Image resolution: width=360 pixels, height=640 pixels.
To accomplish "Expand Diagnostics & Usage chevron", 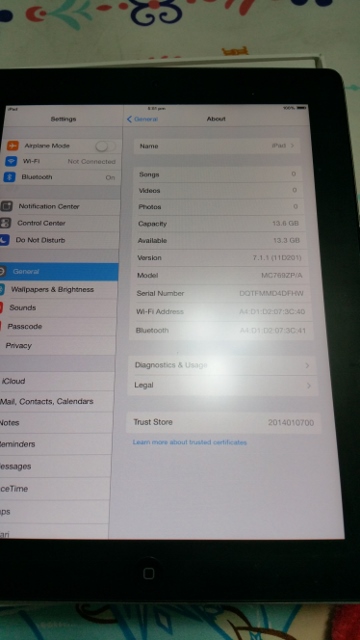I will coord(307,366).
